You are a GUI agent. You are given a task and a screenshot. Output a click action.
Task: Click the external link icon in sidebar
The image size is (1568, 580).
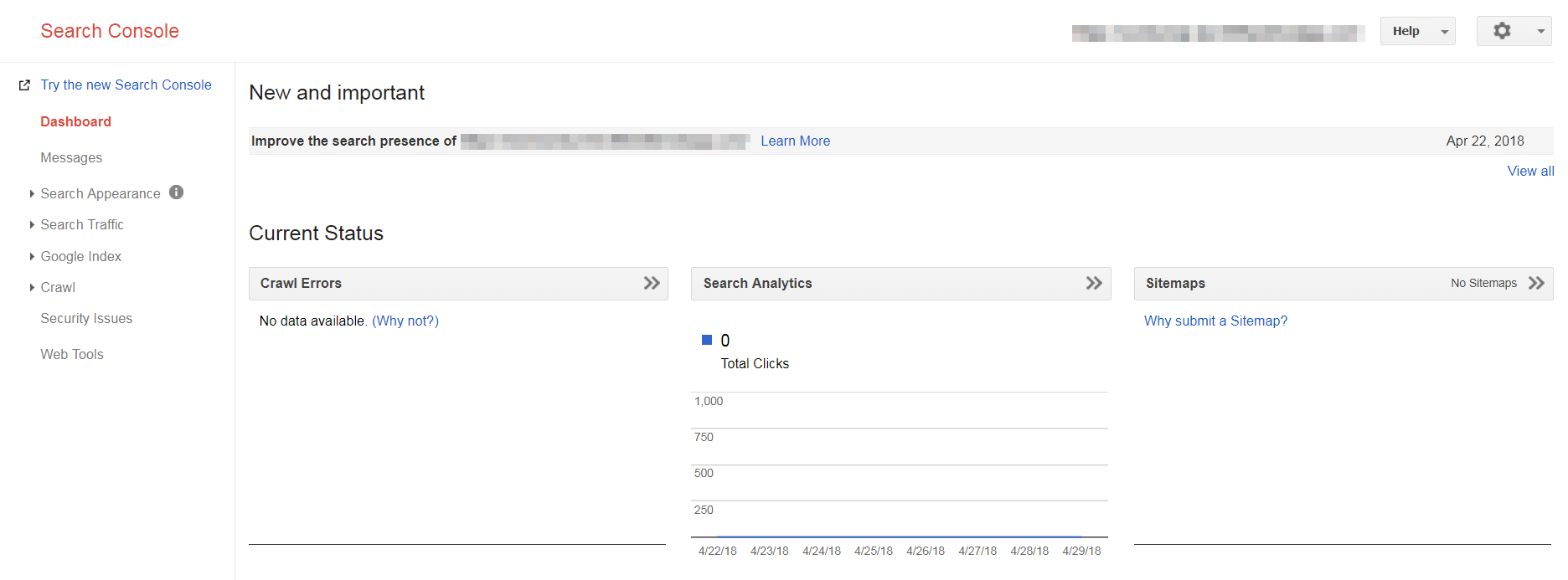[x=24, y=85]
